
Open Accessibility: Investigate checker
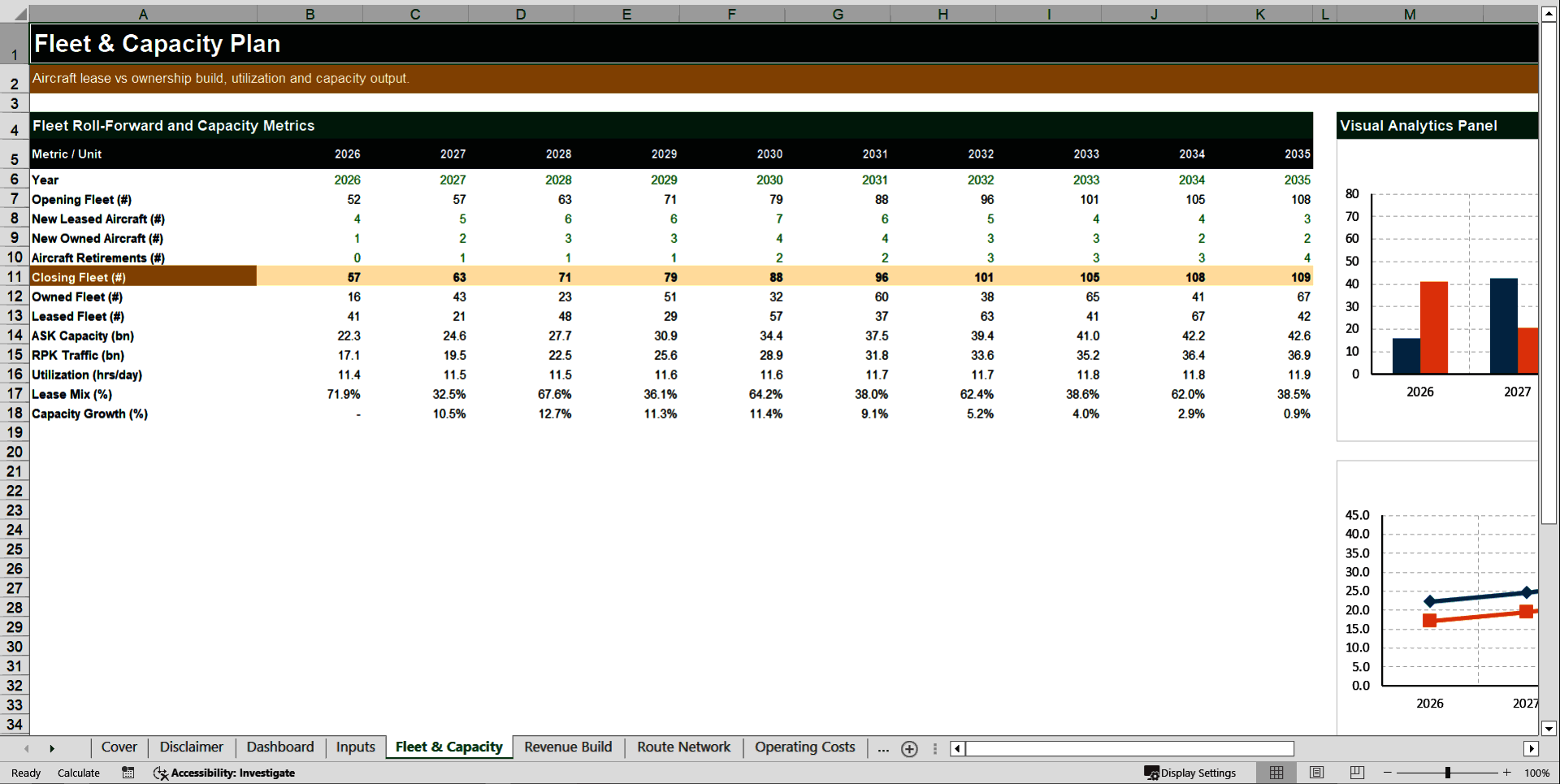coord(224,773)
